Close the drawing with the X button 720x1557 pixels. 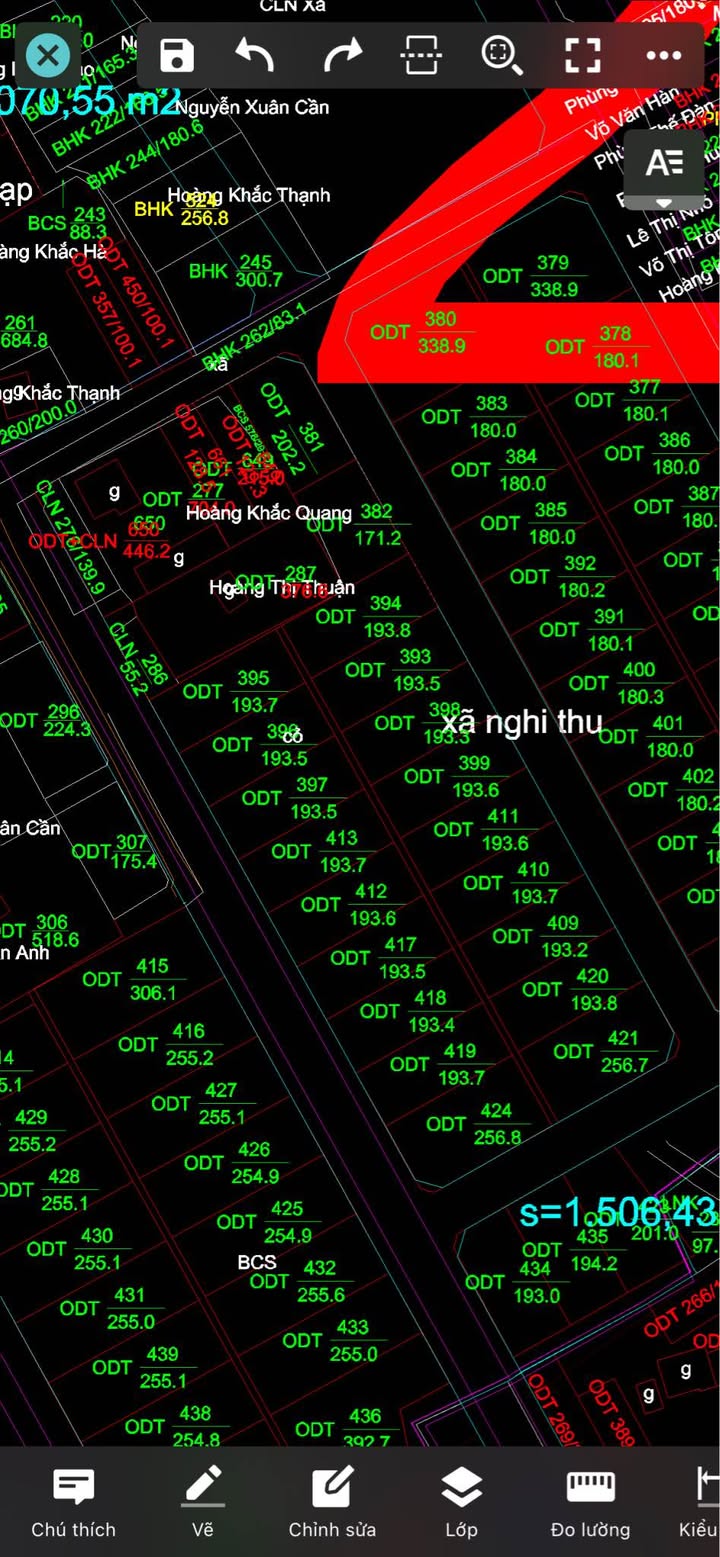[x=47, y=55]
